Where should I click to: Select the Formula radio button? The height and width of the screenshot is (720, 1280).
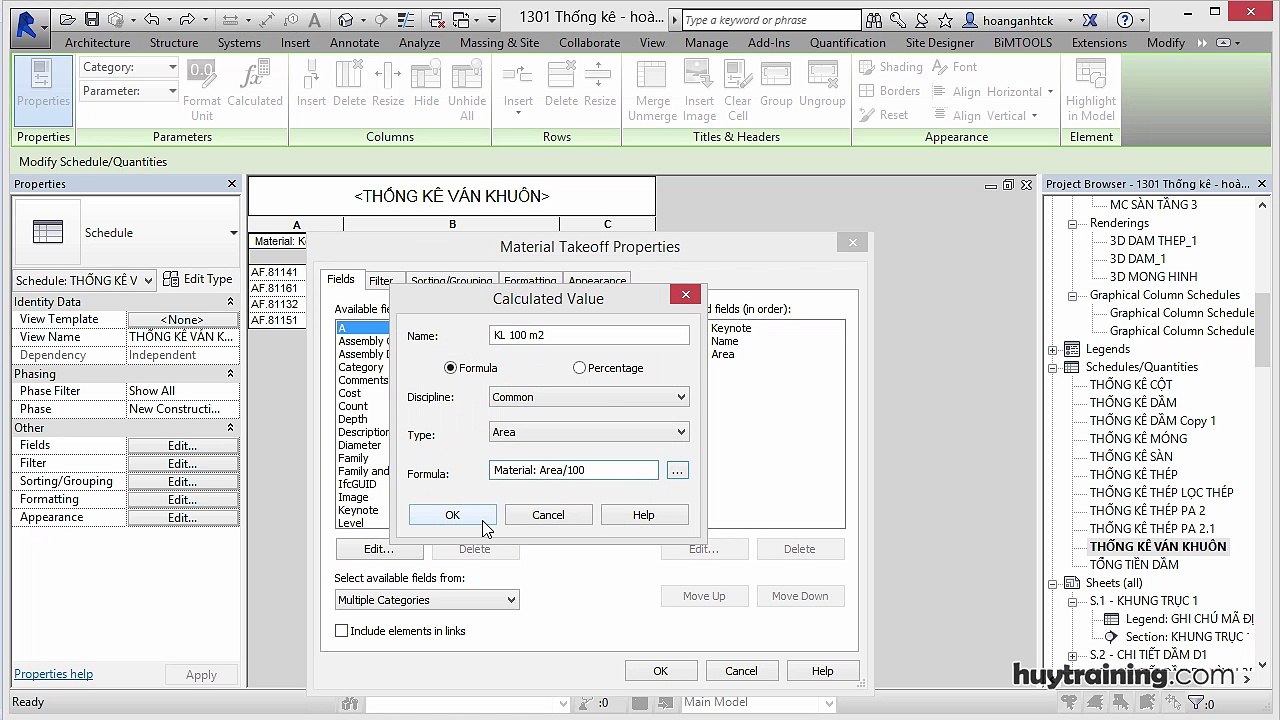450,368
